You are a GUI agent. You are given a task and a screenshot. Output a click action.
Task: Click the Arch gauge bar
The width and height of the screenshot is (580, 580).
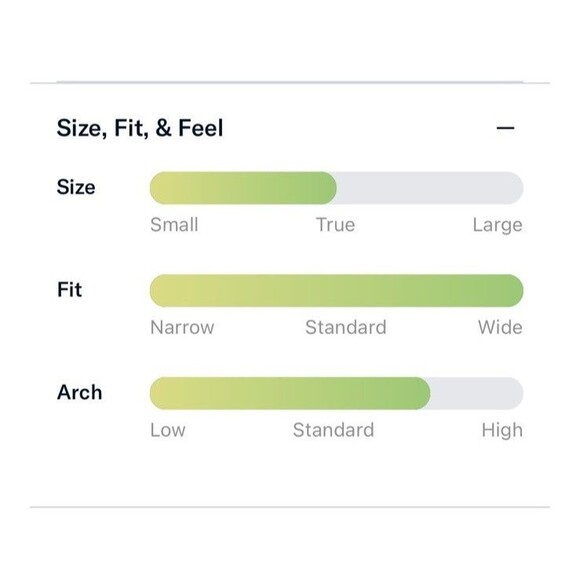pos(336,393)
